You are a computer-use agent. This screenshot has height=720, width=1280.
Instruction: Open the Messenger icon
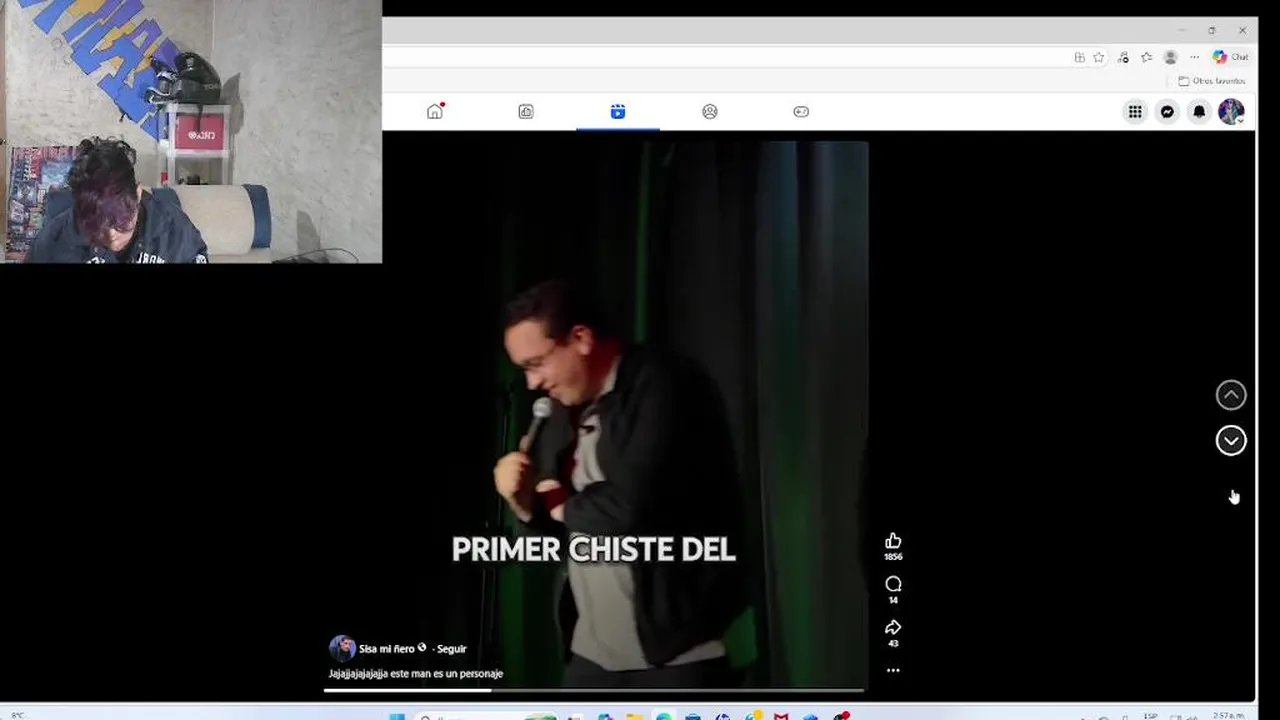tap(1167, 111)
